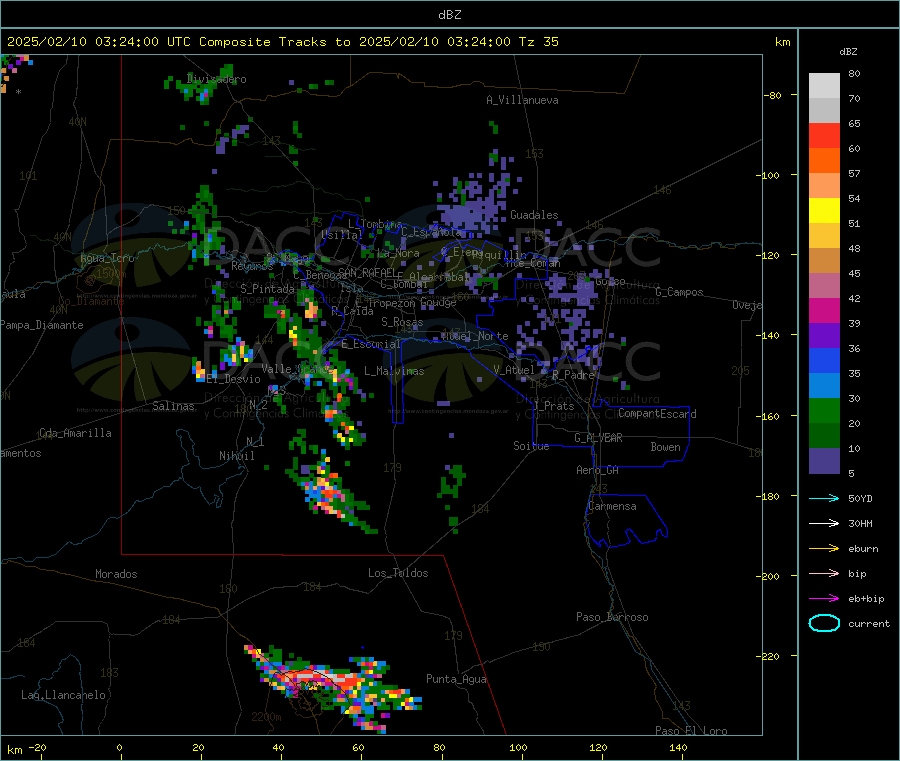
Task: Click the 'Composite Tracks to' timestamp header text
Action: (x=274, y=42)
